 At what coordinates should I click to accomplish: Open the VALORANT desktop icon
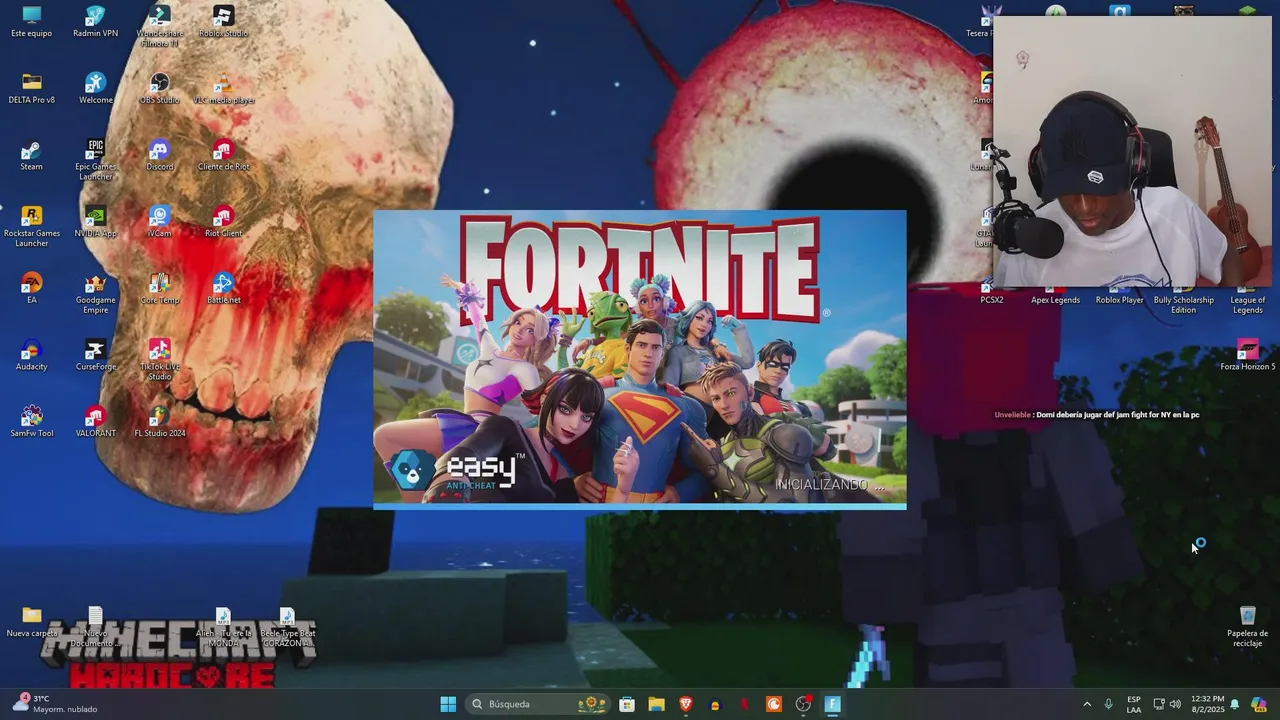pos(95,421)
